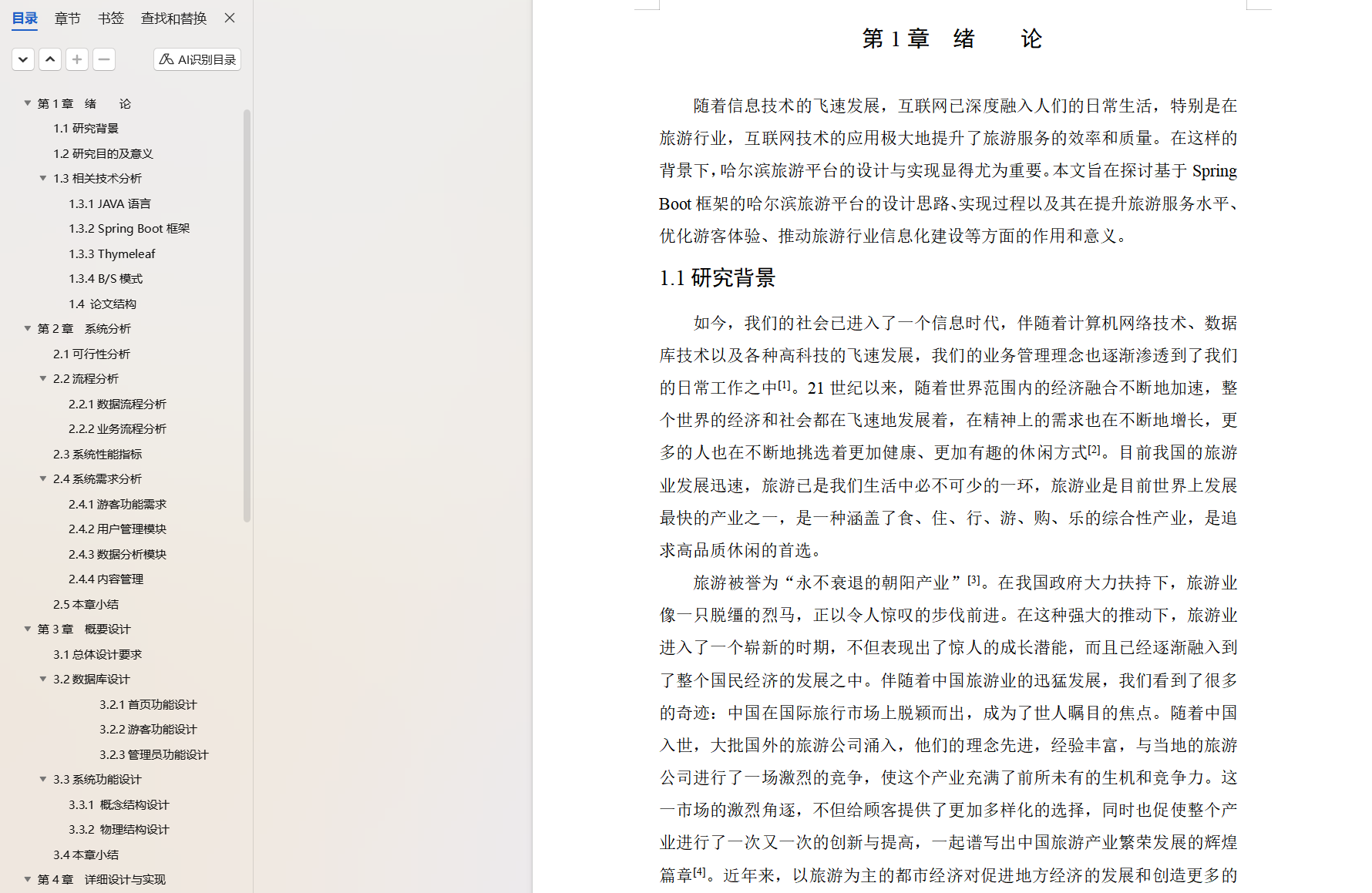Click the document title 第1章 绪论

pos(952,39)
